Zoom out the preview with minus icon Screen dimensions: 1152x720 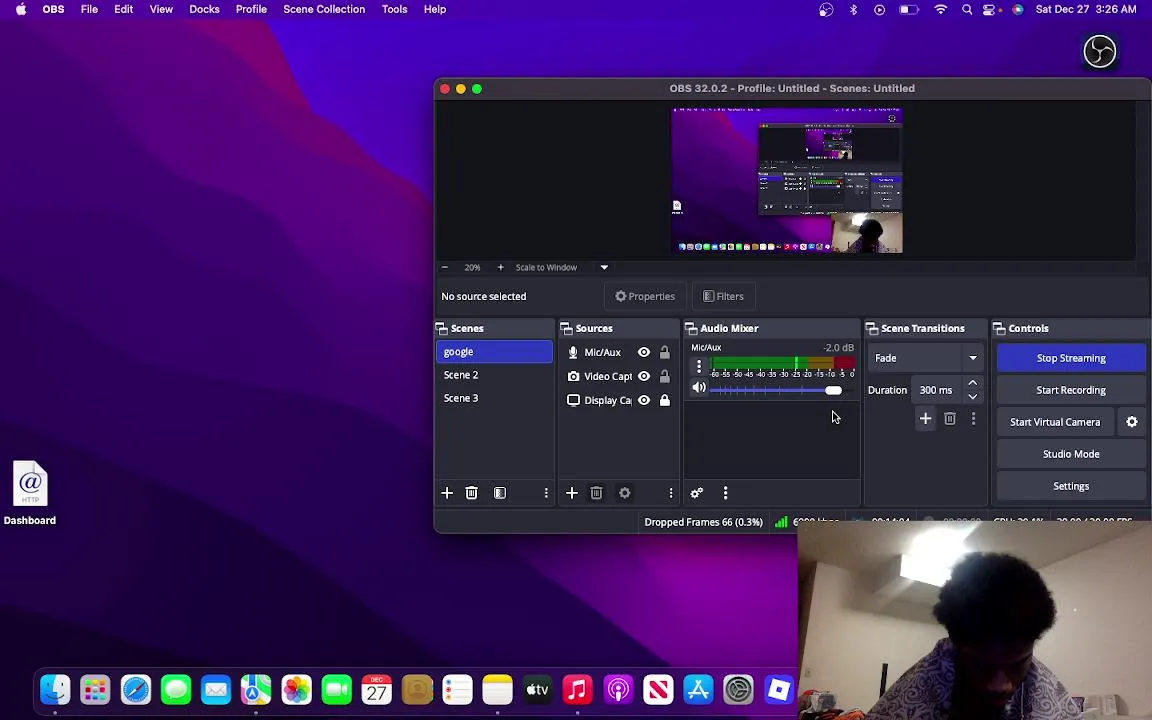click(x=444, y=267)
